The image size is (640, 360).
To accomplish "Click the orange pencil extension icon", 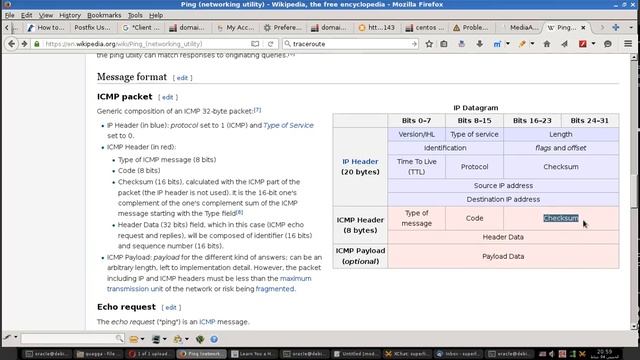I will (522, 44).
